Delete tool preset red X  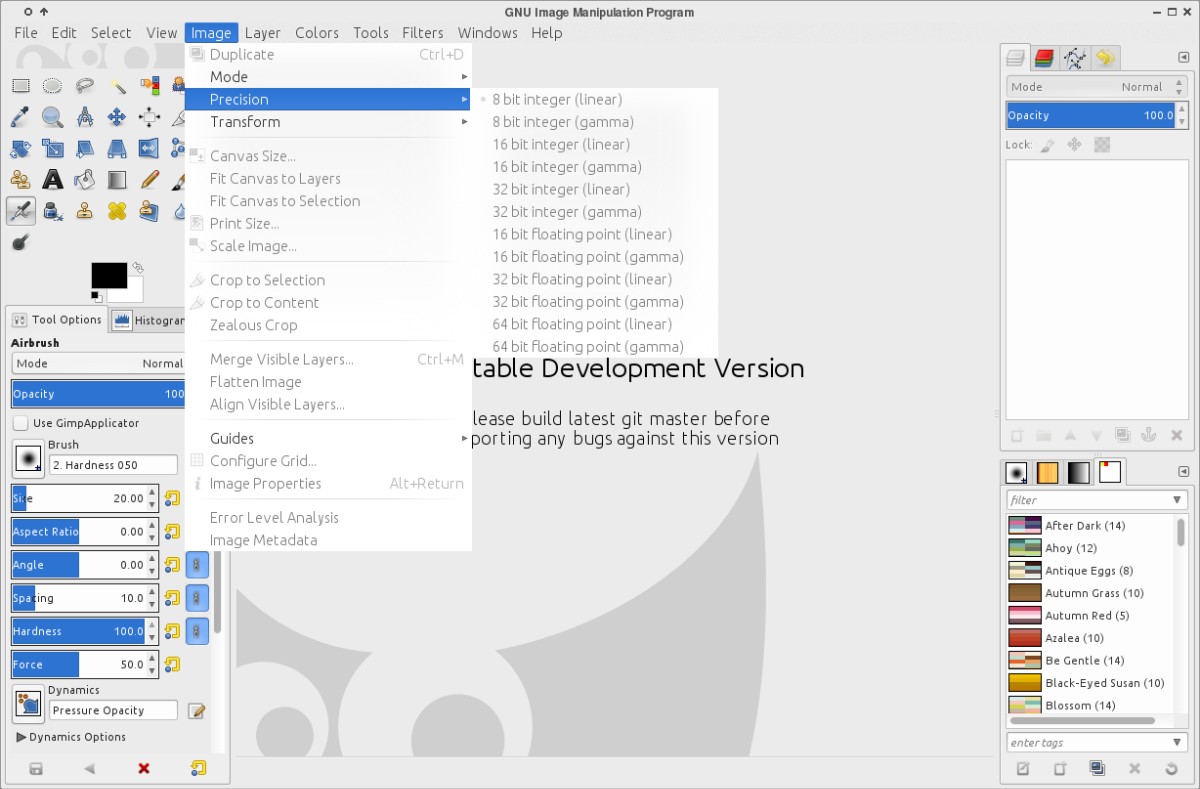tap(144, 769)
